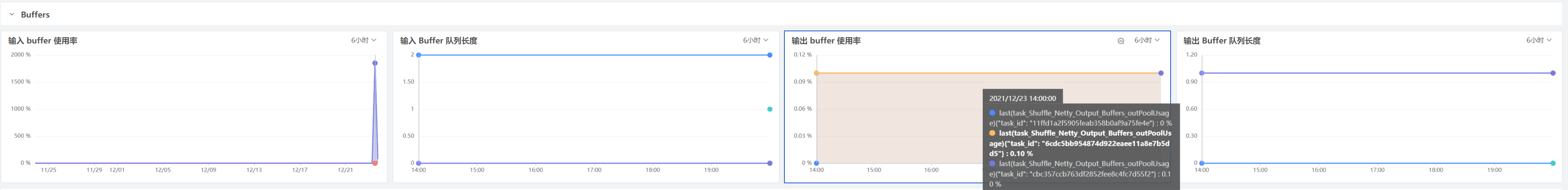The width and height of the screenshot is (1568, 190).
Task: Click the purple peak point in 输入 buffer 使用率 chart
Action: [375, 63]
